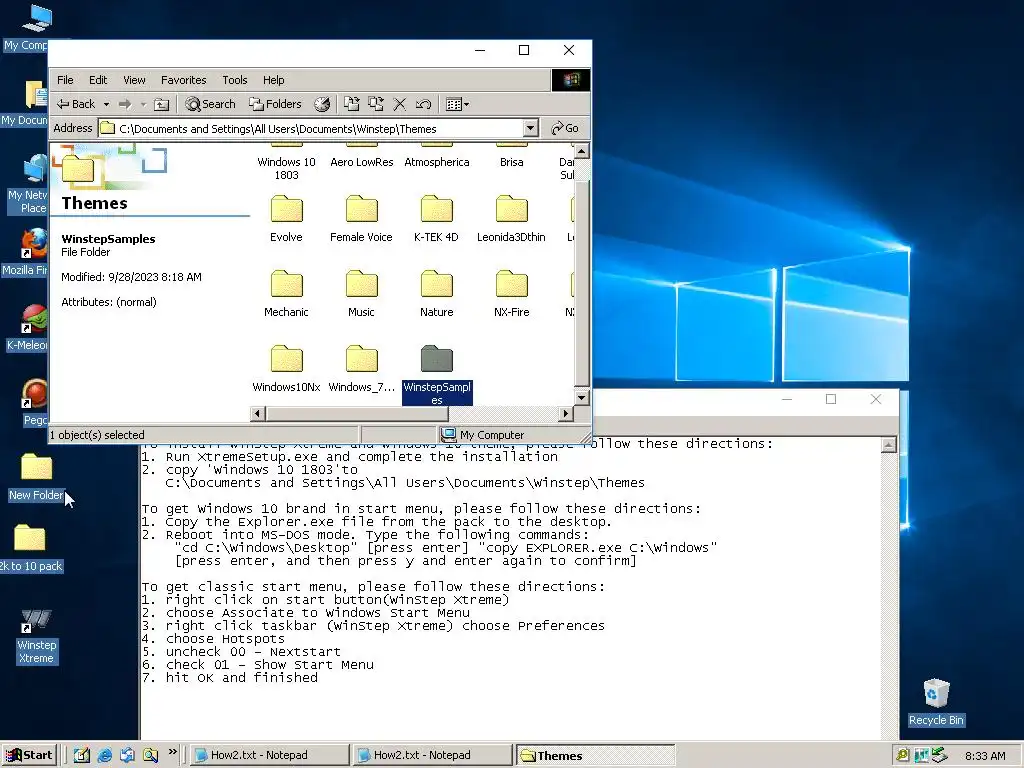Expand the Back history dropdown arrow

point(106,104)
